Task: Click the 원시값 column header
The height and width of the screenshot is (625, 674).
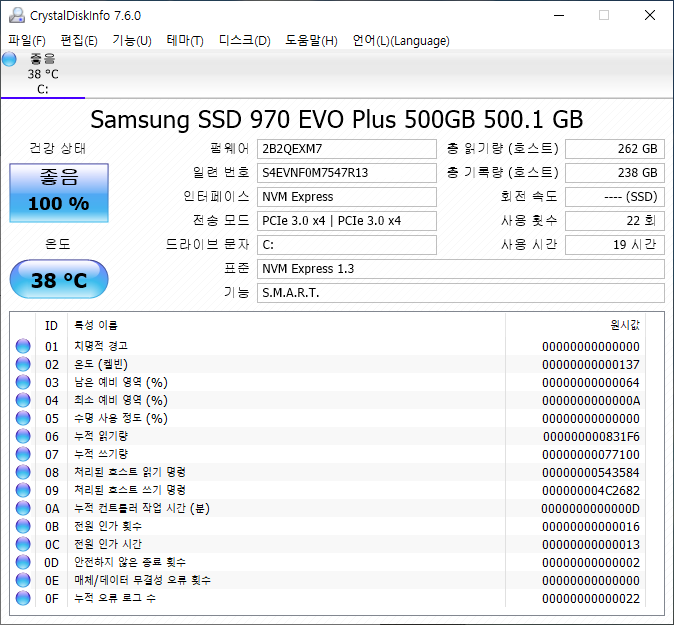Action: pyautogui.click(x=625, y=325)
